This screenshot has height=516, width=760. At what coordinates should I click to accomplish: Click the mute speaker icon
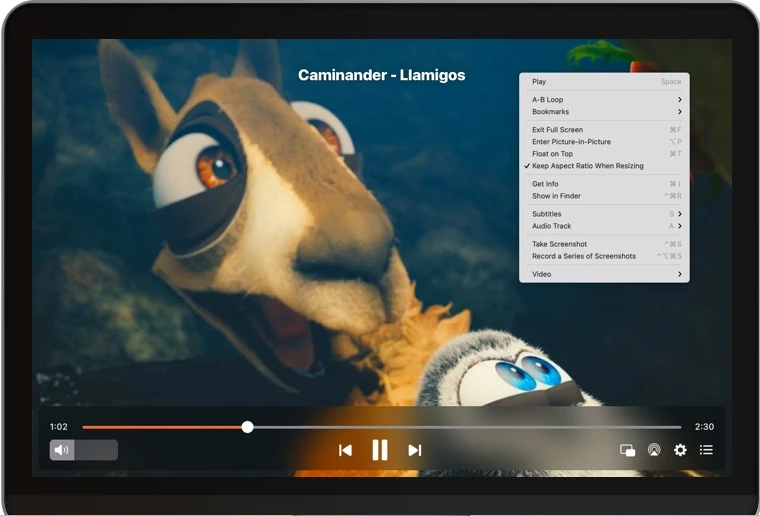coord(62,450)
